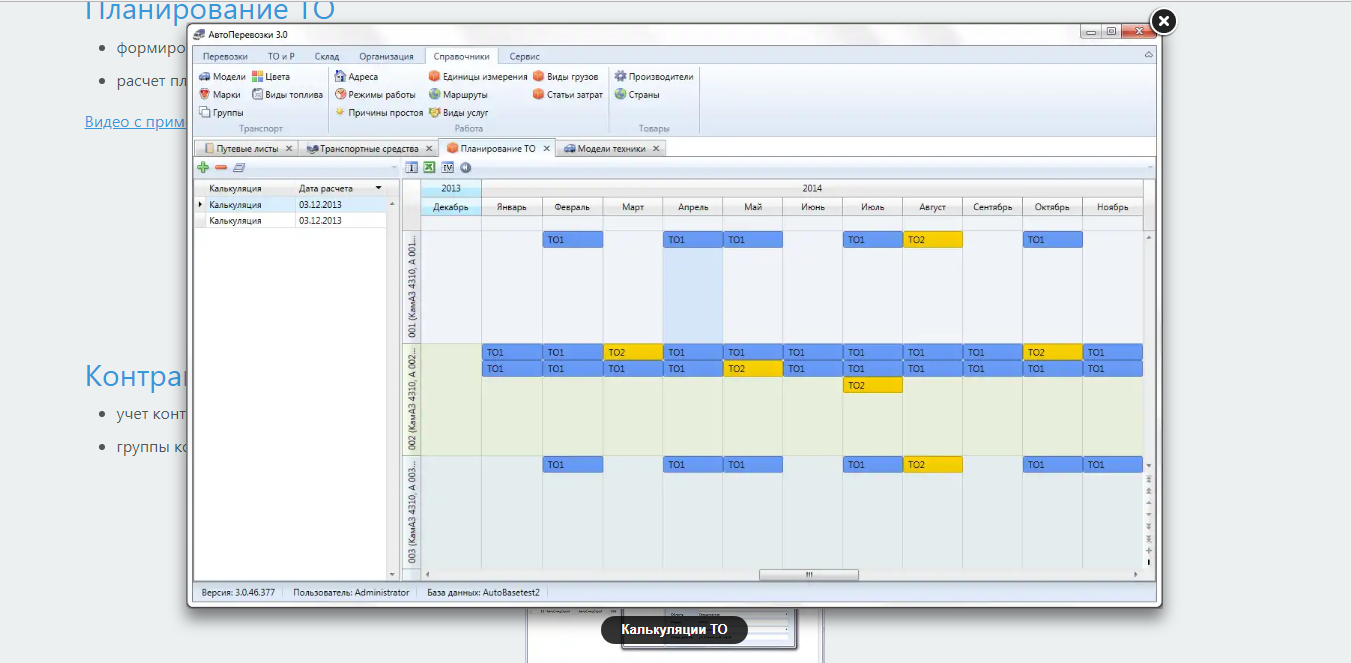The width and height of the screenshot is (1351, 663).
Task: Collapse the ribbon with the top-right arrow
Action: pyautogui.click(x=1149, y=56)
